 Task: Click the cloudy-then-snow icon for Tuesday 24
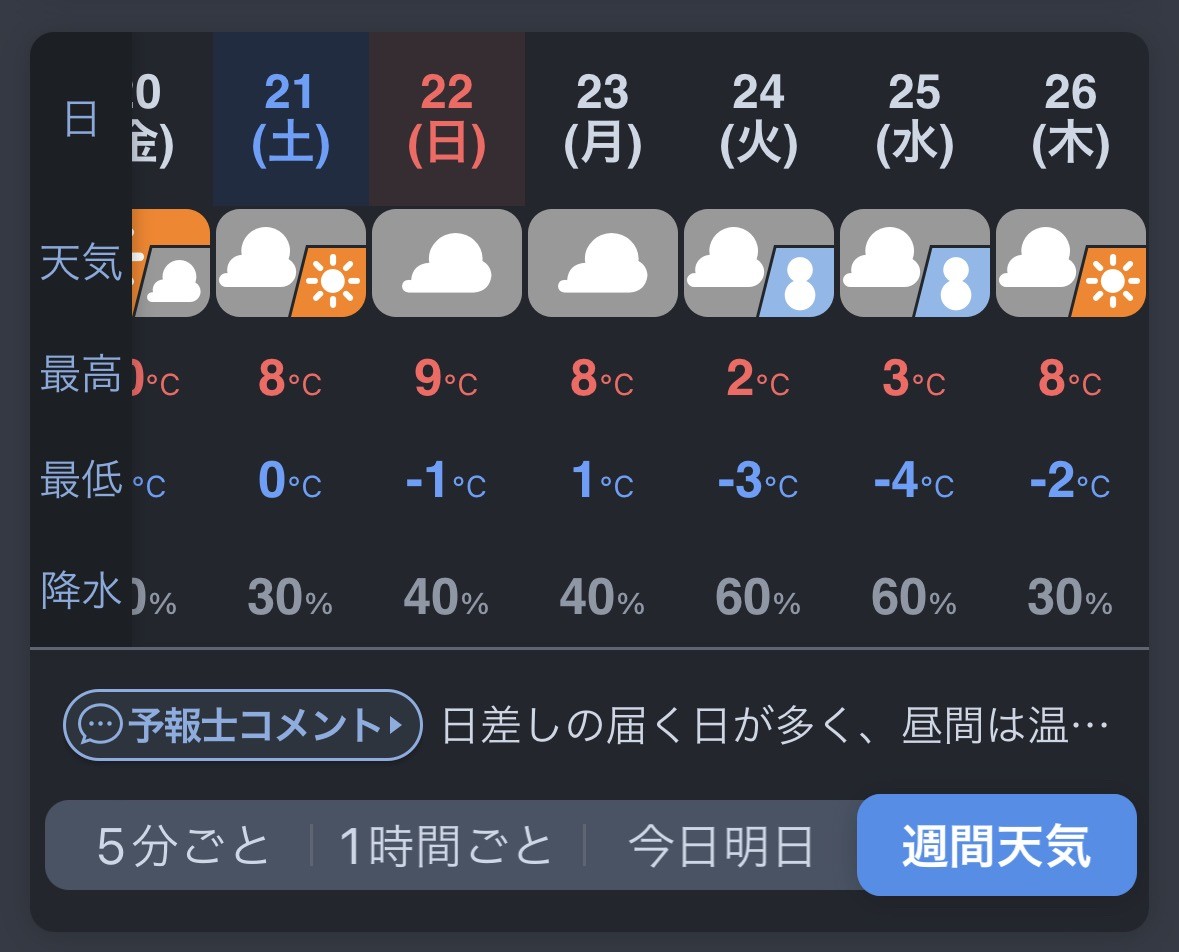click(x=759, y=263)
